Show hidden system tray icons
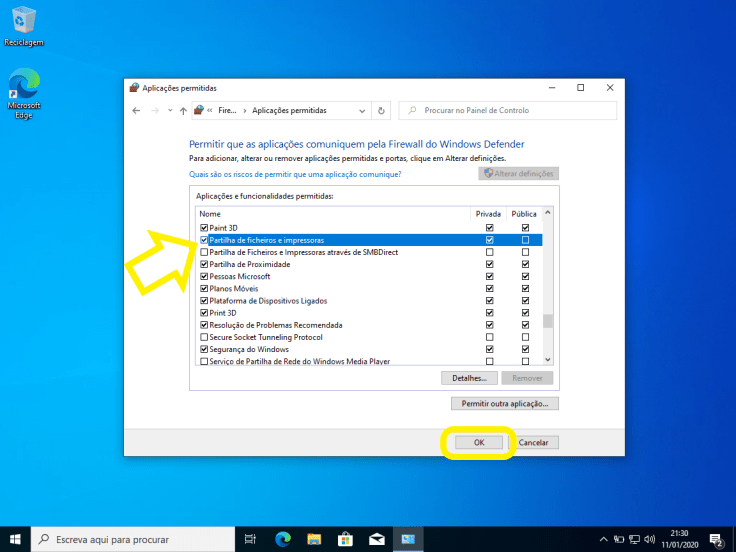 click(603, 540)
